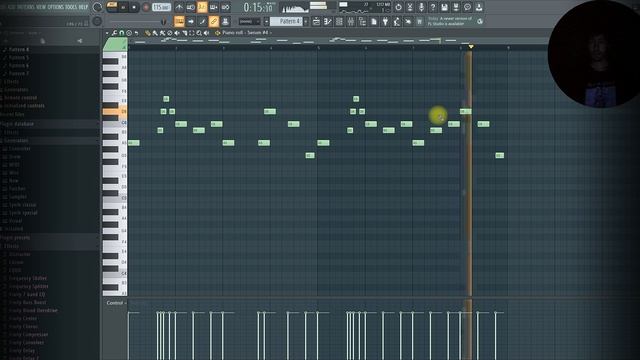
Task: Toggle the highlighted countdown before recording
Action: tap(202, 7)
